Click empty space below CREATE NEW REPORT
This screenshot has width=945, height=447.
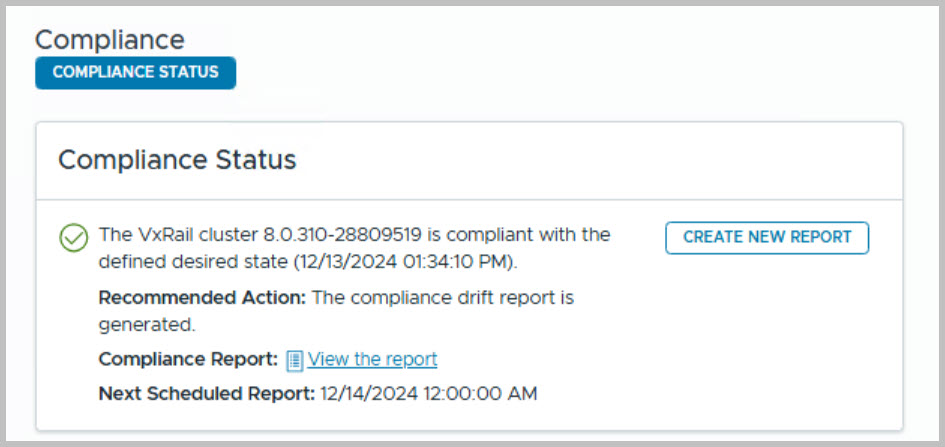(767, 330)
